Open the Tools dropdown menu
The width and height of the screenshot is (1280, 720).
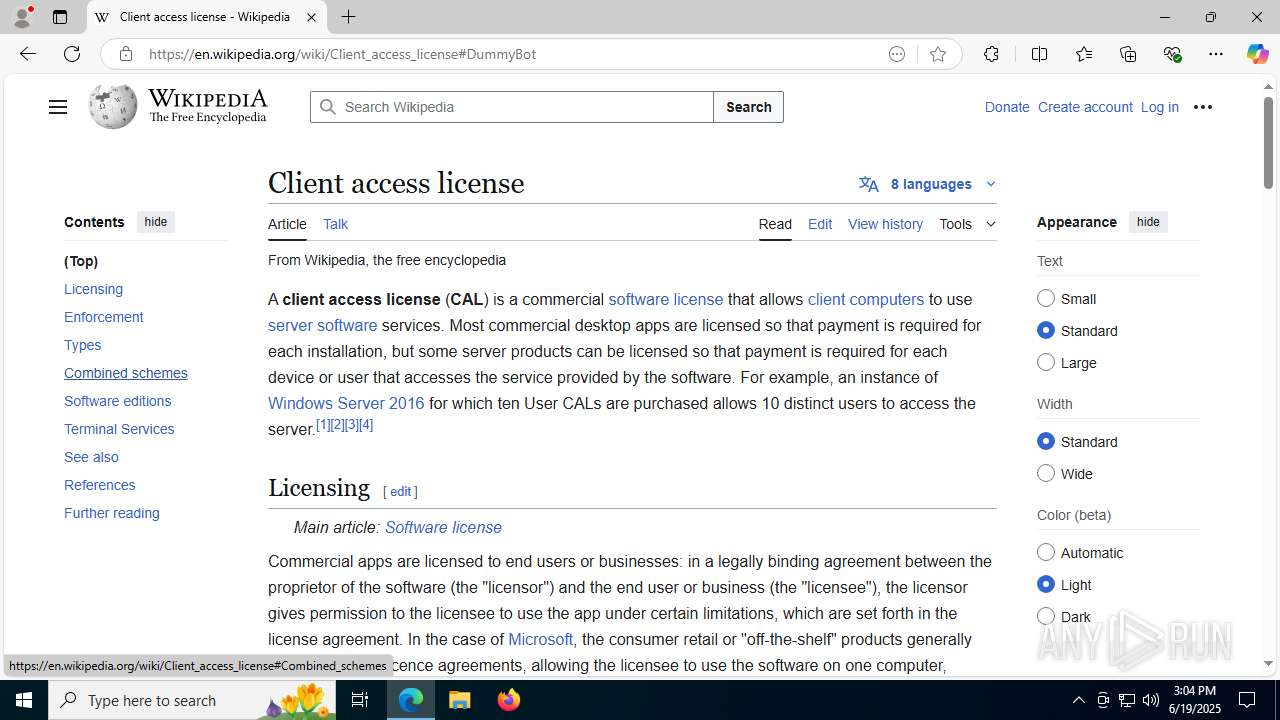[x=967, y=224]
